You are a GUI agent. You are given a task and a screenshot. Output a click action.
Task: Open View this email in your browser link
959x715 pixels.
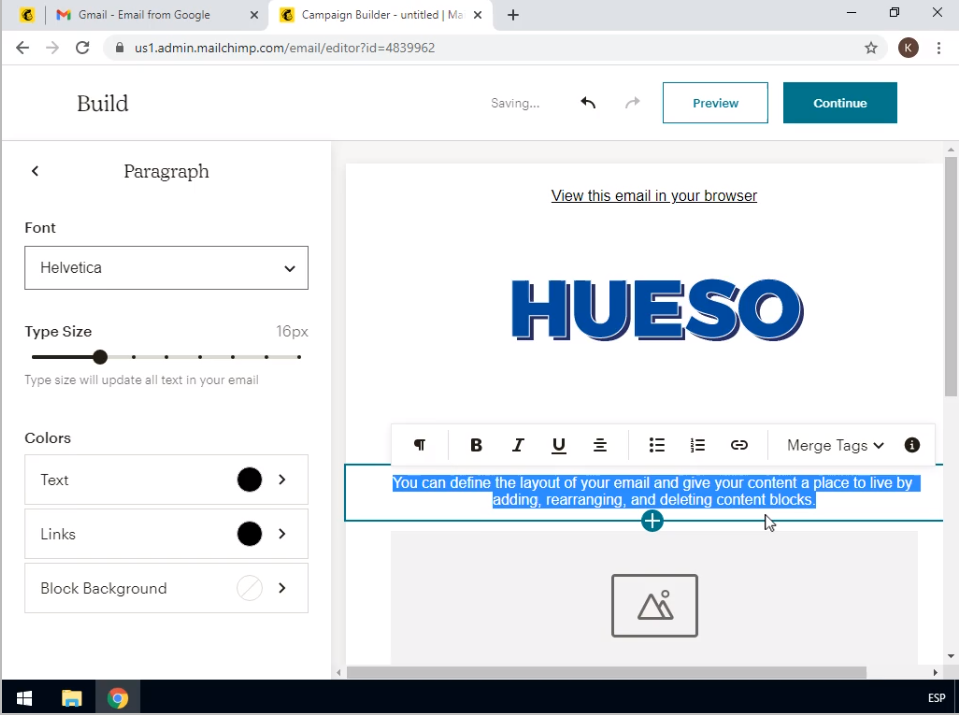pos(654,196)
